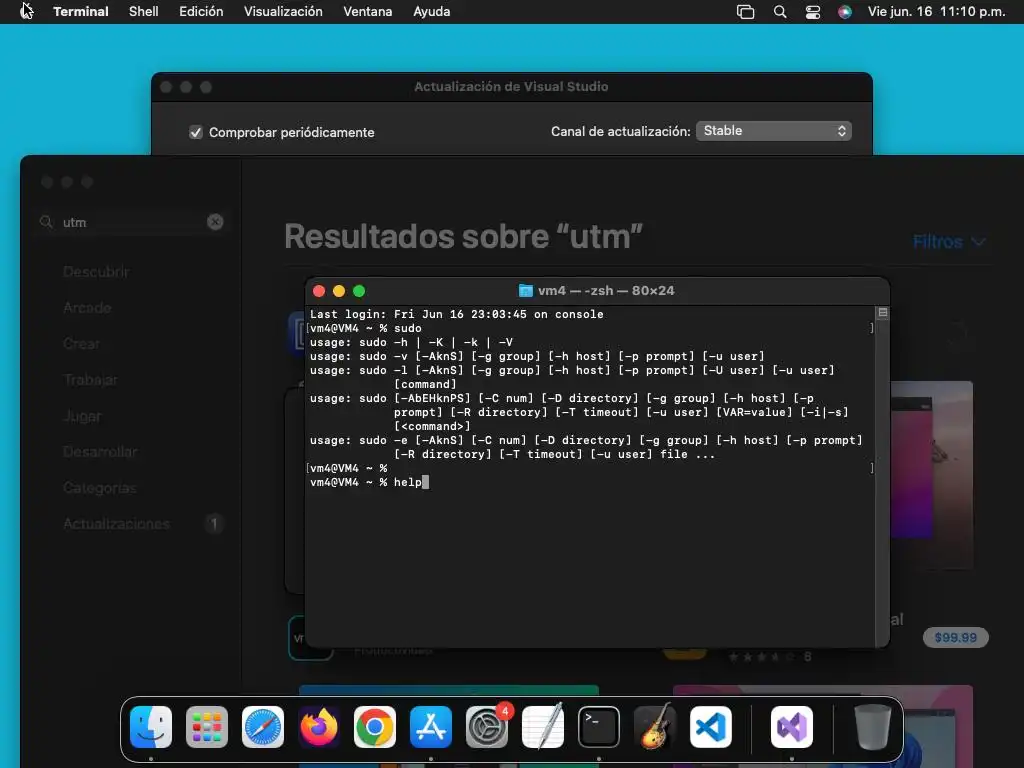Open Descubrir in App Store sidebar
Viewport: 1024px width, 768px height.
96,272
